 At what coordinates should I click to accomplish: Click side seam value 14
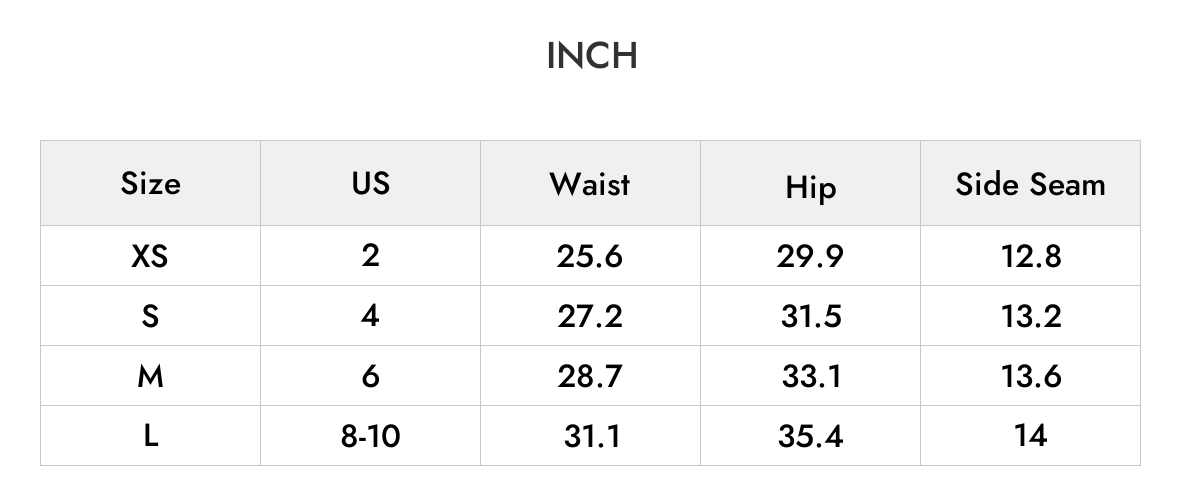[1030, 436]
